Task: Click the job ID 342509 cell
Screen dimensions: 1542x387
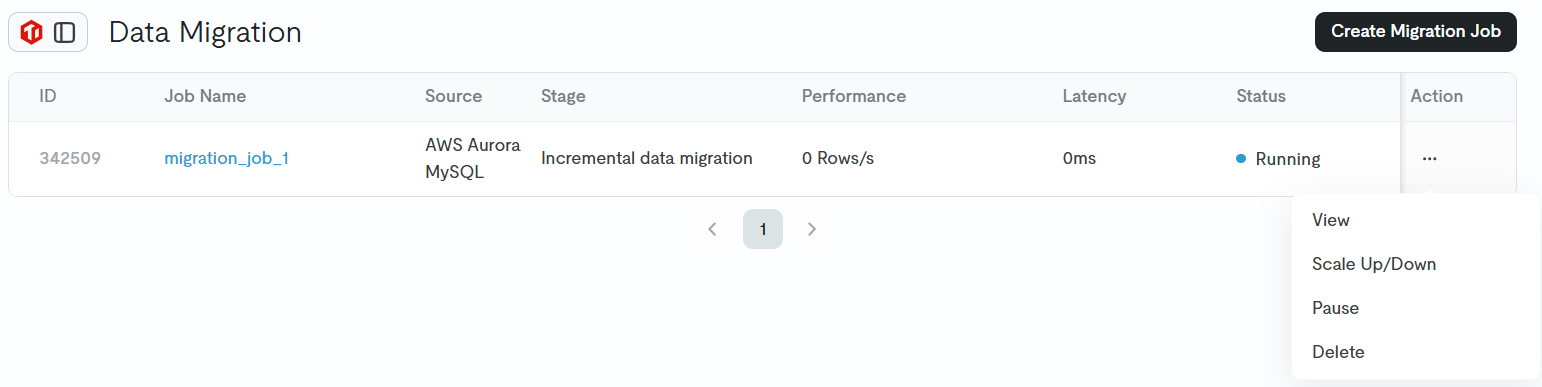Action: coord(70,158)
